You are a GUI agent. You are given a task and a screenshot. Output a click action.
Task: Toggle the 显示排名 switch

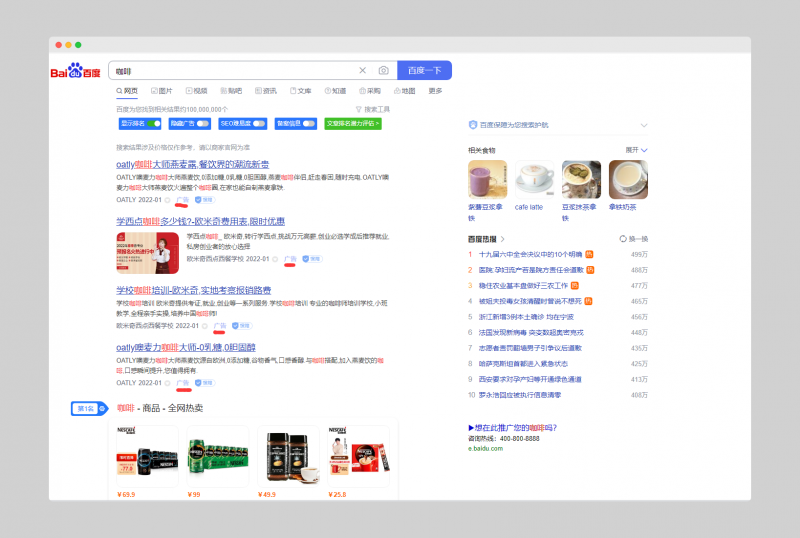(x=153, y=123)
